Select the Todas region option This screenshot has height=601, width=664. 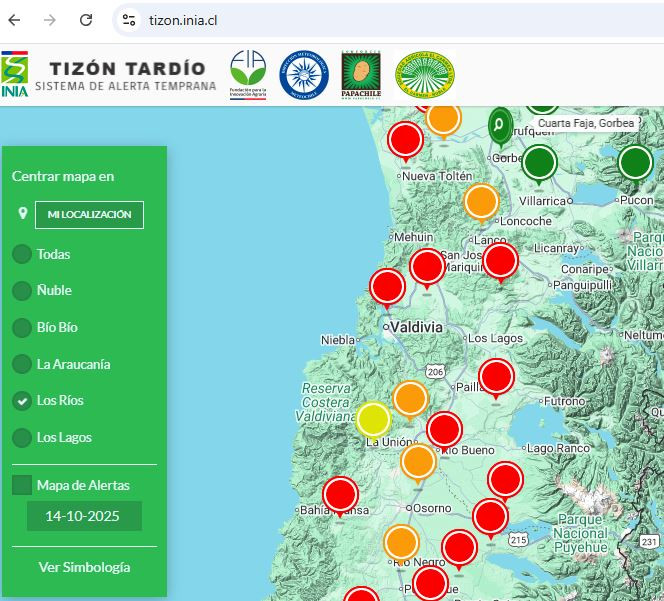pos(22,254)
